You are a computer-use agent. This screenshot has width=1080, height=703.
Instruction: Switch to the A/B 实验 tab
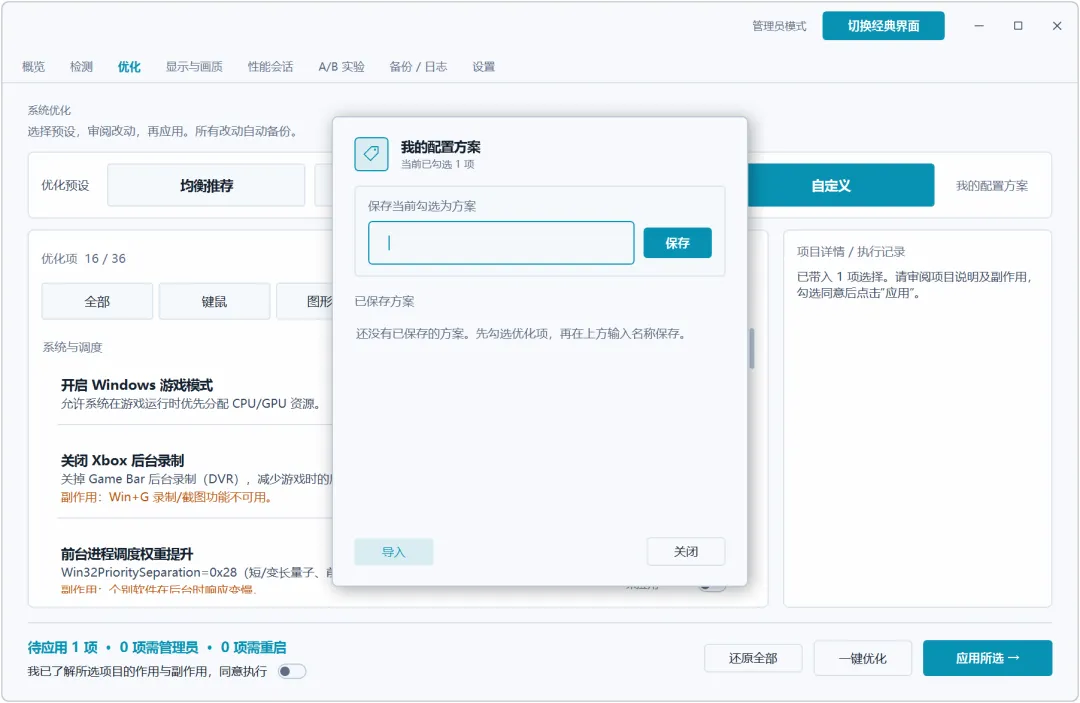pyautogui.click(x=342, y=67)
